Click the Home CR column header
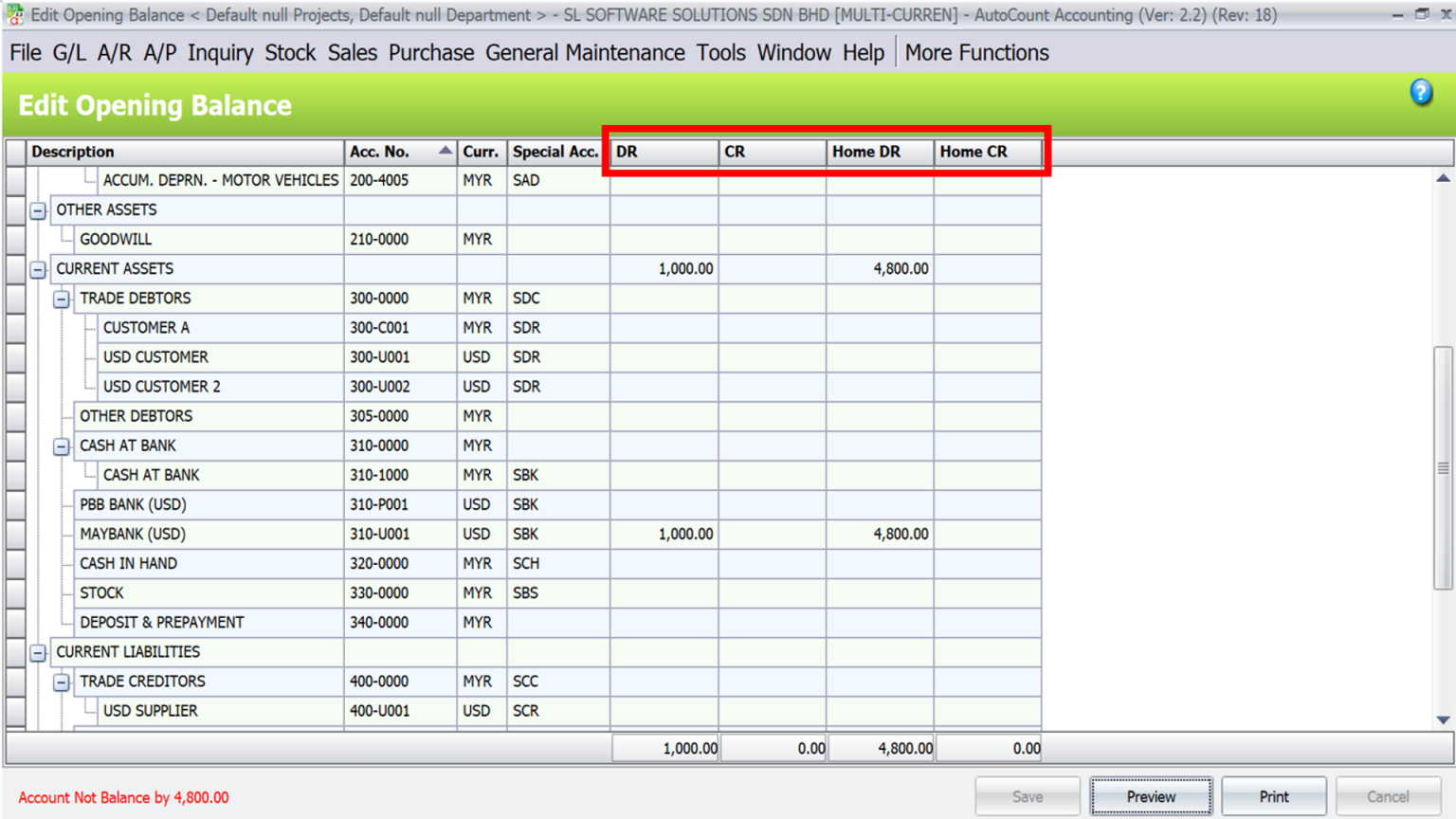Screen dimensions: 1456x819 988,152
